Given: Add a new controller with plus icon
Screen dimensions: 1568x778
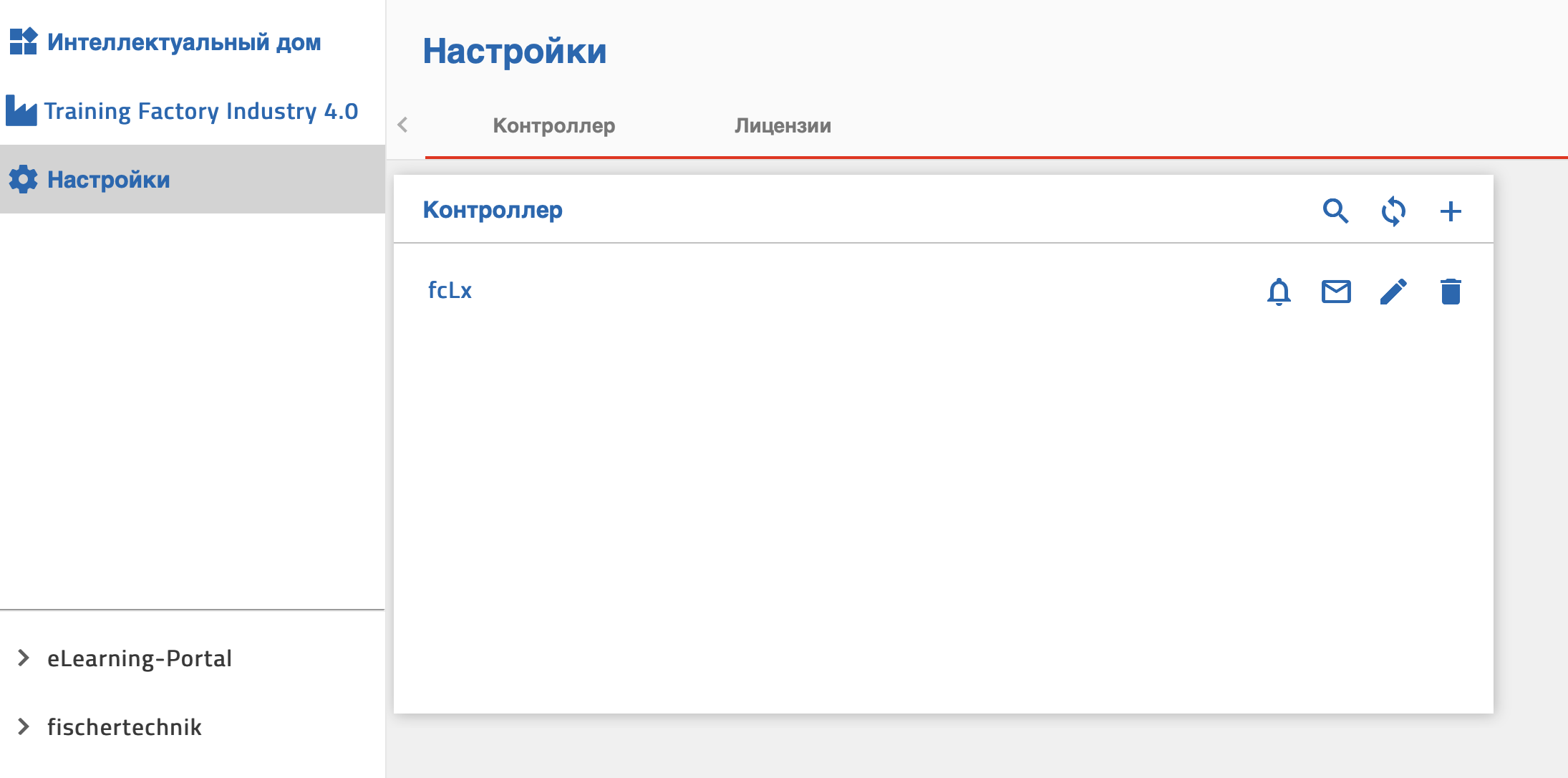Looking at the screenshot, I should coord(1451,211).
